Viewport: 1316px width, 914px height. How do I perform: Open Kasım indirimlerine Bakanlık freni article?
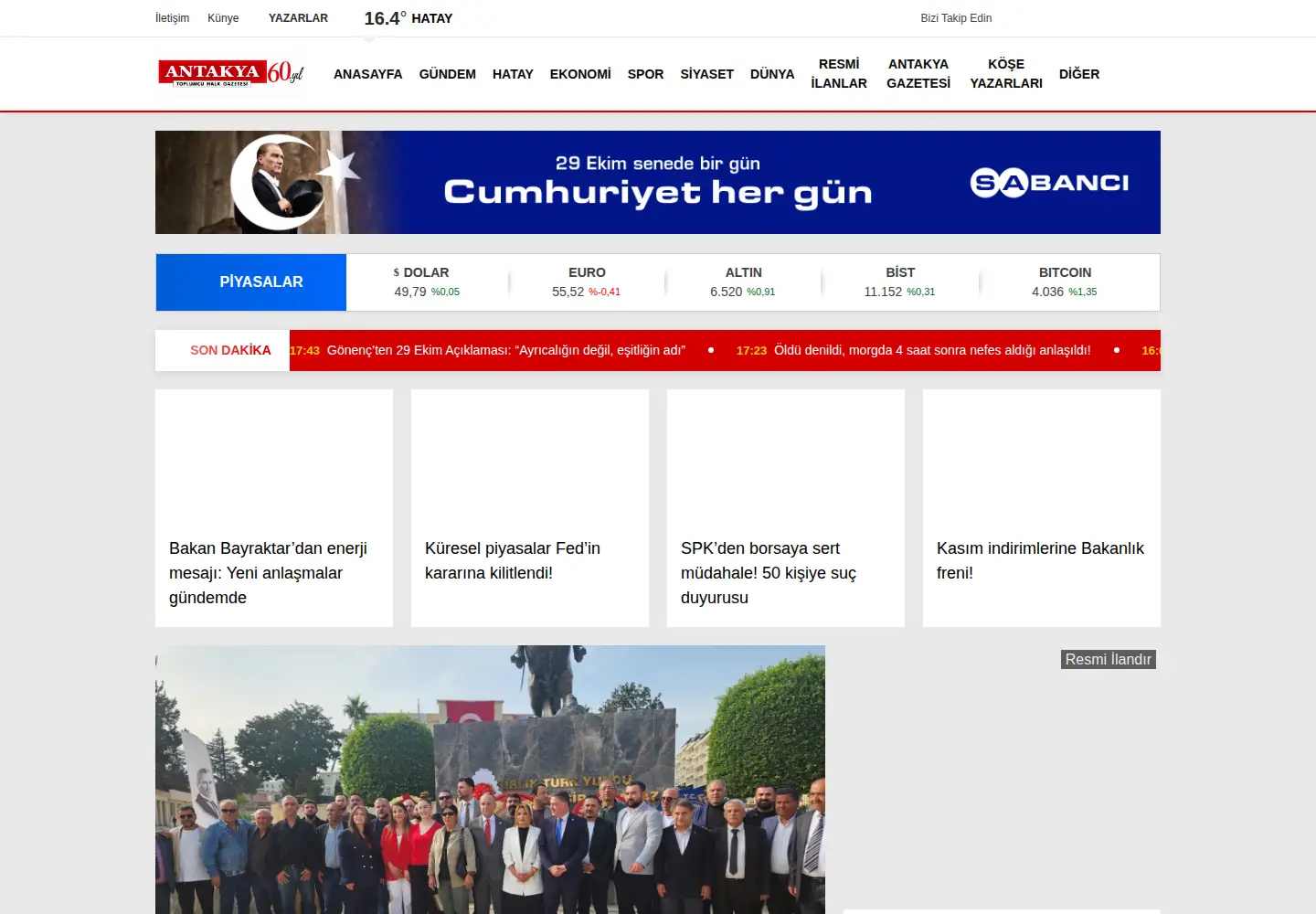pyautogui.click(x=1042, y=508)
